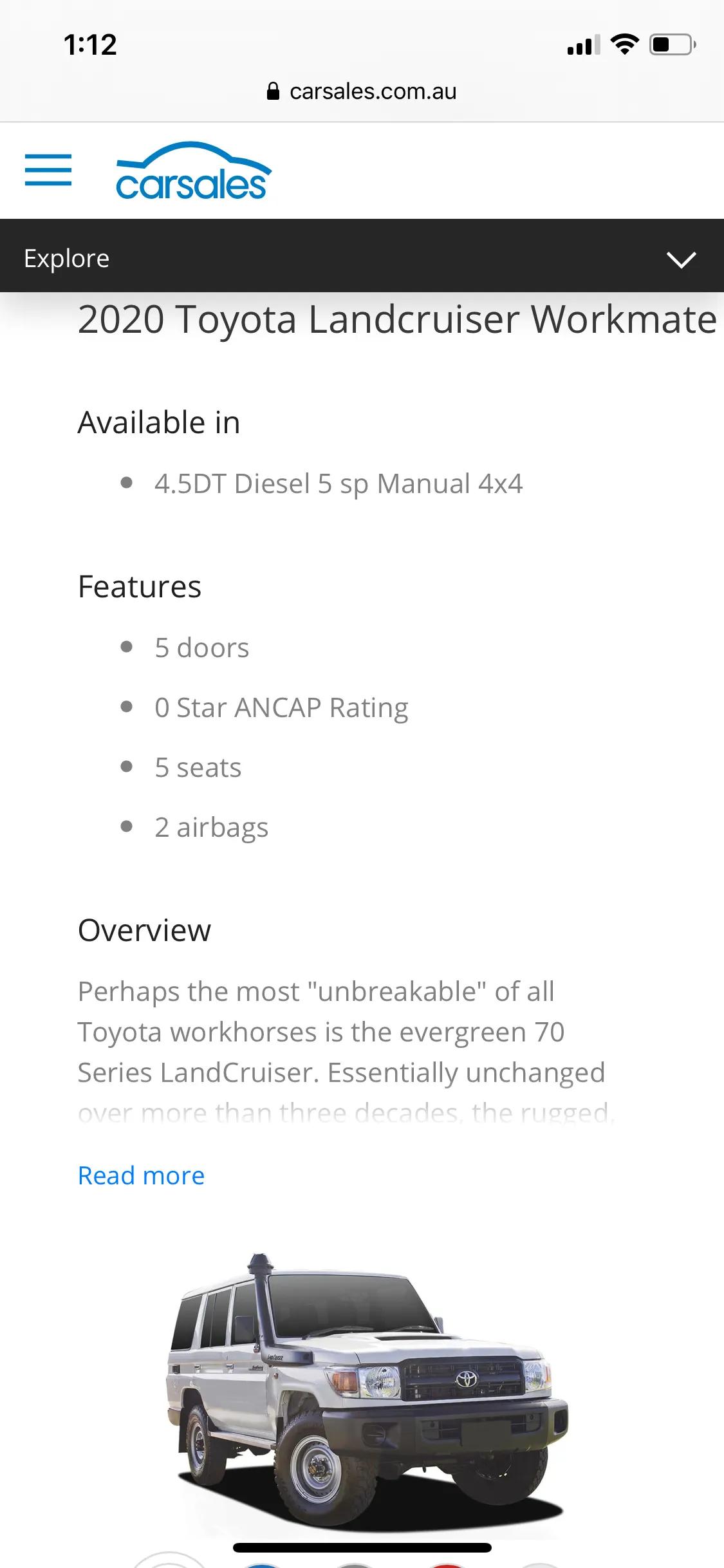Open the Read more link in Overview
This screenshot has width=724, height=1568.
point(142,1175)
